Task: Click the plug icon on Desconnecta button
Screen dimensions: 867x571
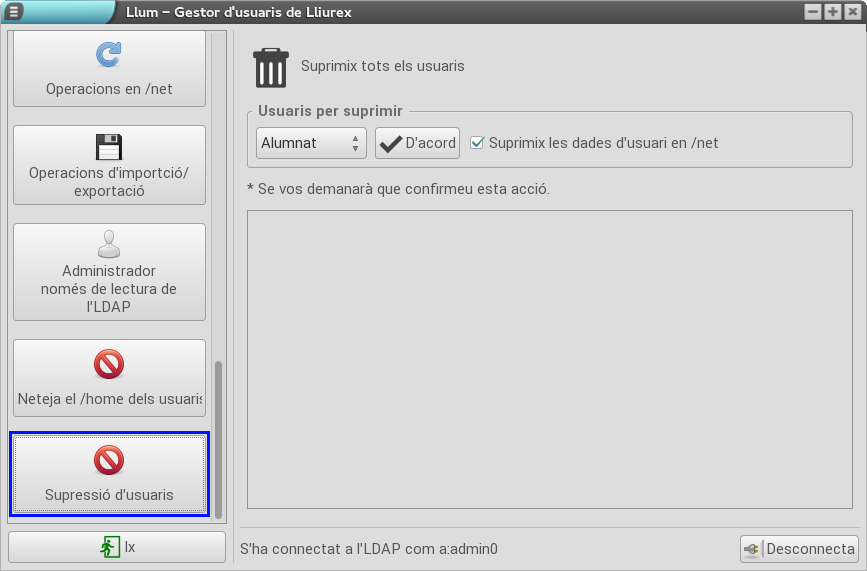Action: [753, 549]
